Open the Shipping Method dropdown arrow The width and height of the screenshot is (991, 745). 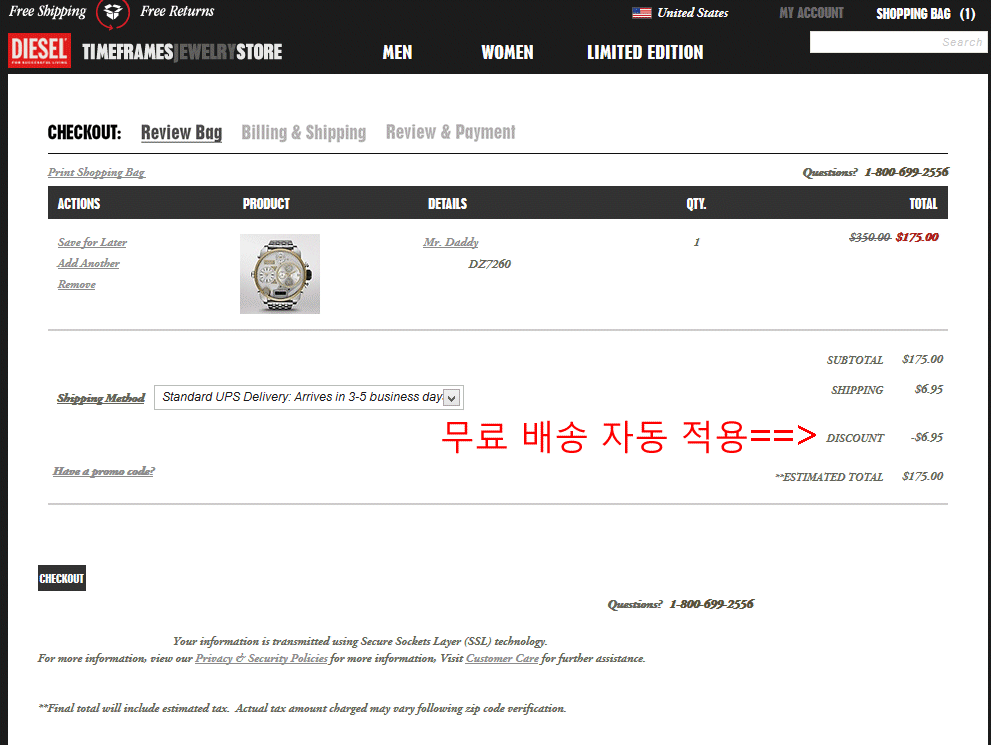[451, 398]
